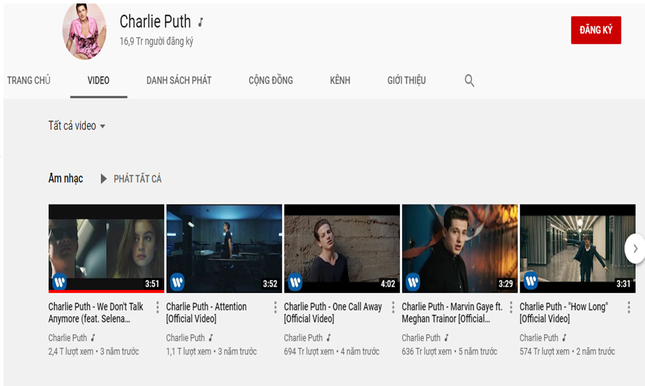Click the 3:31 duration badge
Viewport: 645px width, 386px height.
tap(623, 284)
